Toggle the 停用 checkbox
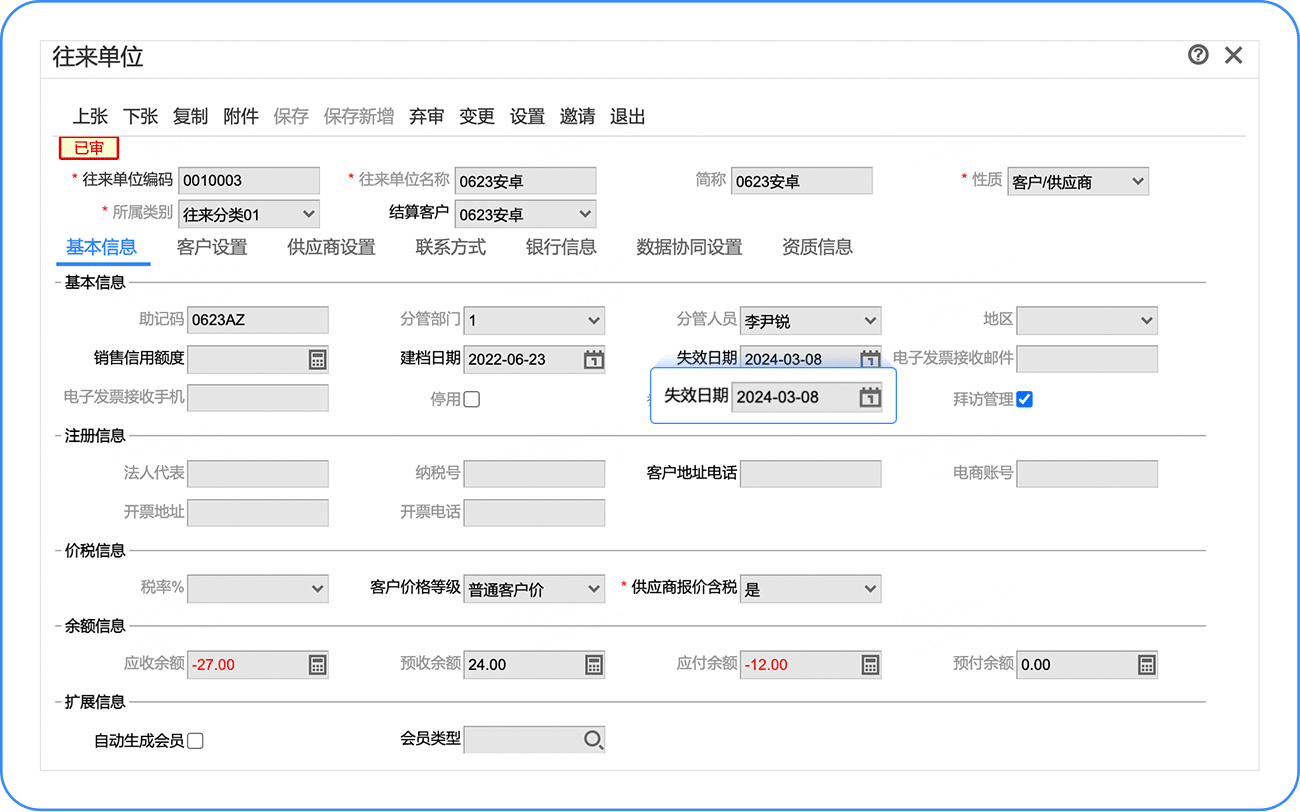 click(x=471, y=399)
